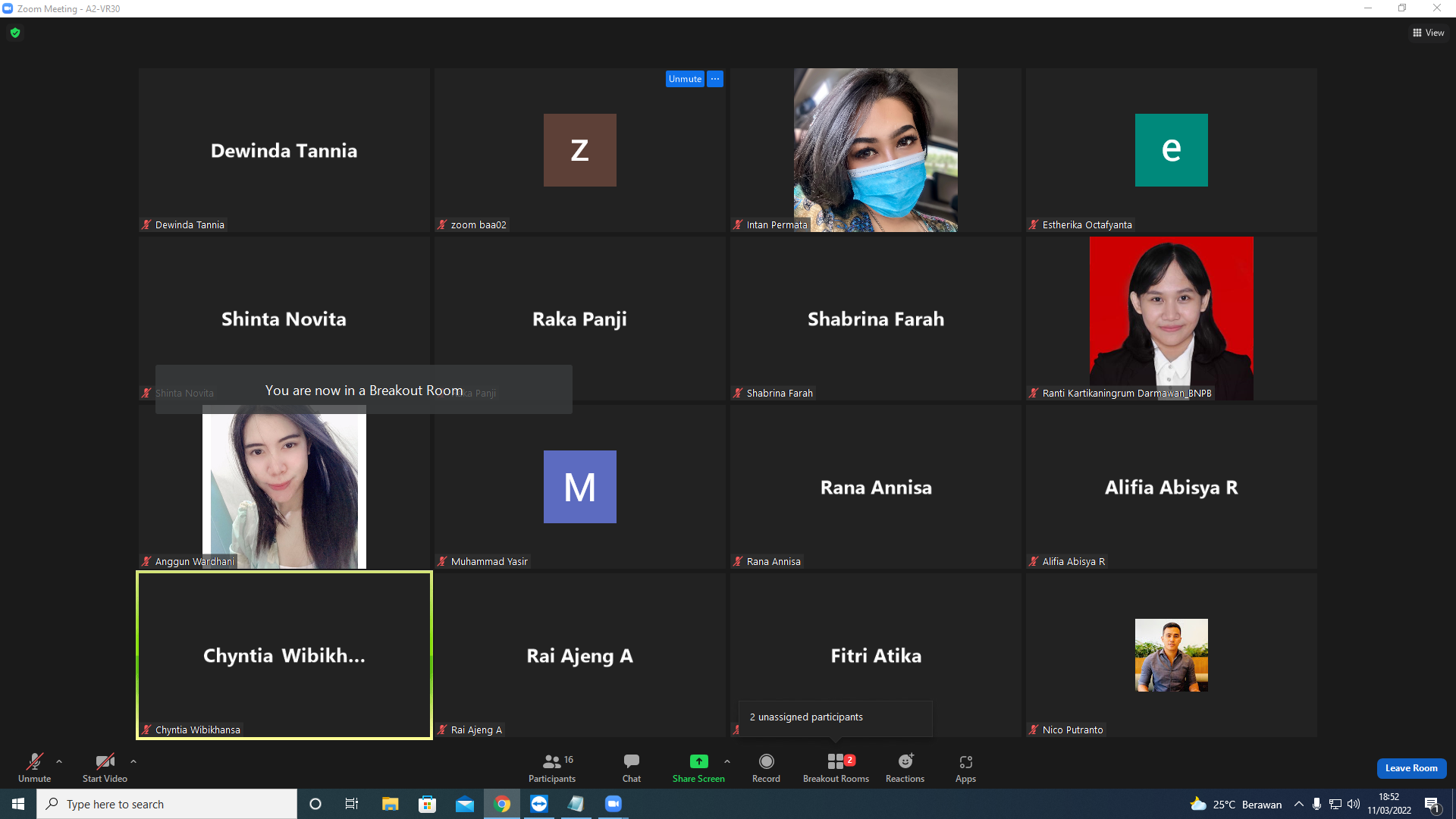Click Rana Annisa name in tile center

[876, 488]
